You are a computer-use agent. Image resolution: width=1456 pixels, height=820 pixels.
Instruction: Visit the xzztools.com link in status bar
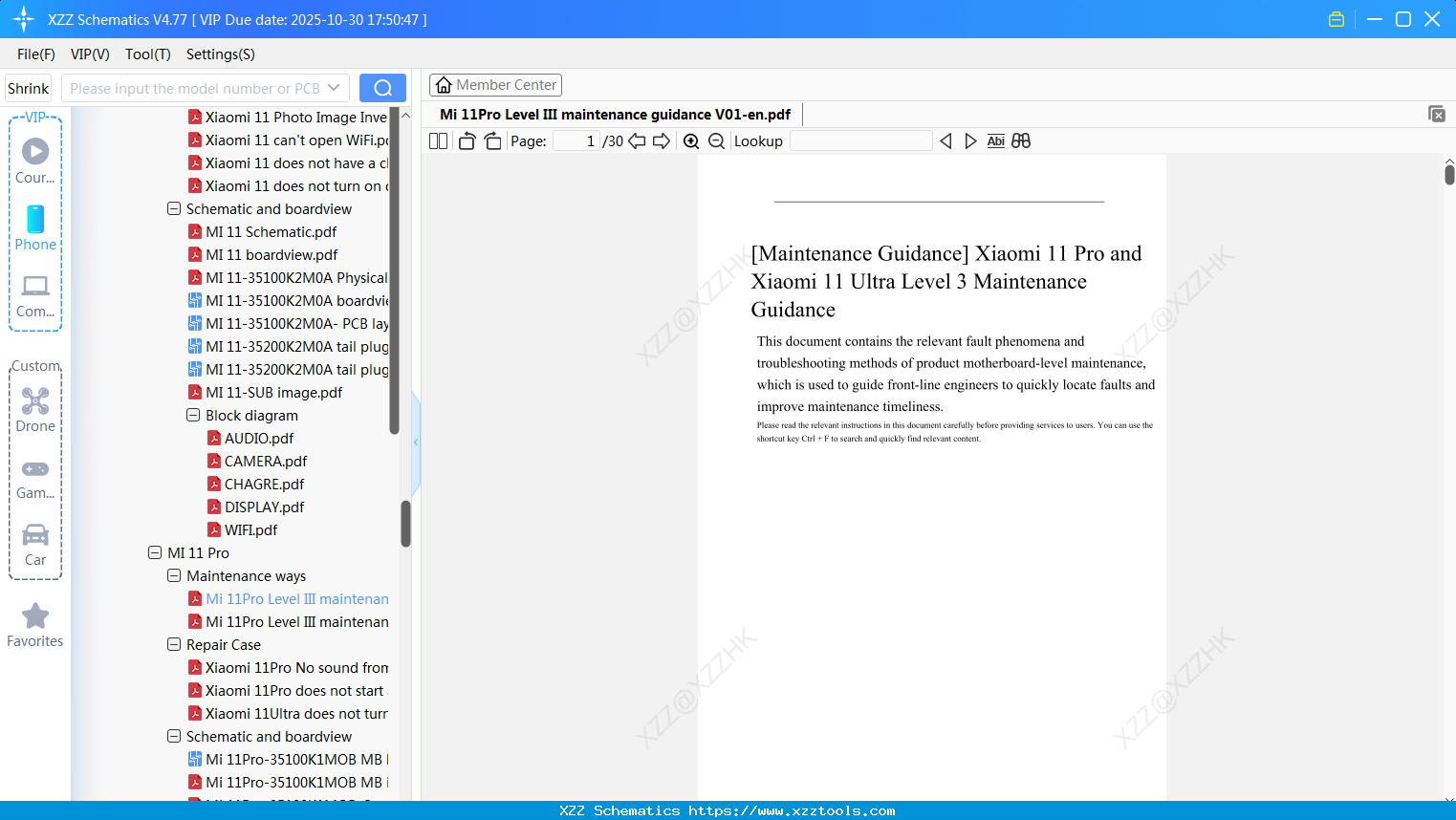[x=792, y=810]
